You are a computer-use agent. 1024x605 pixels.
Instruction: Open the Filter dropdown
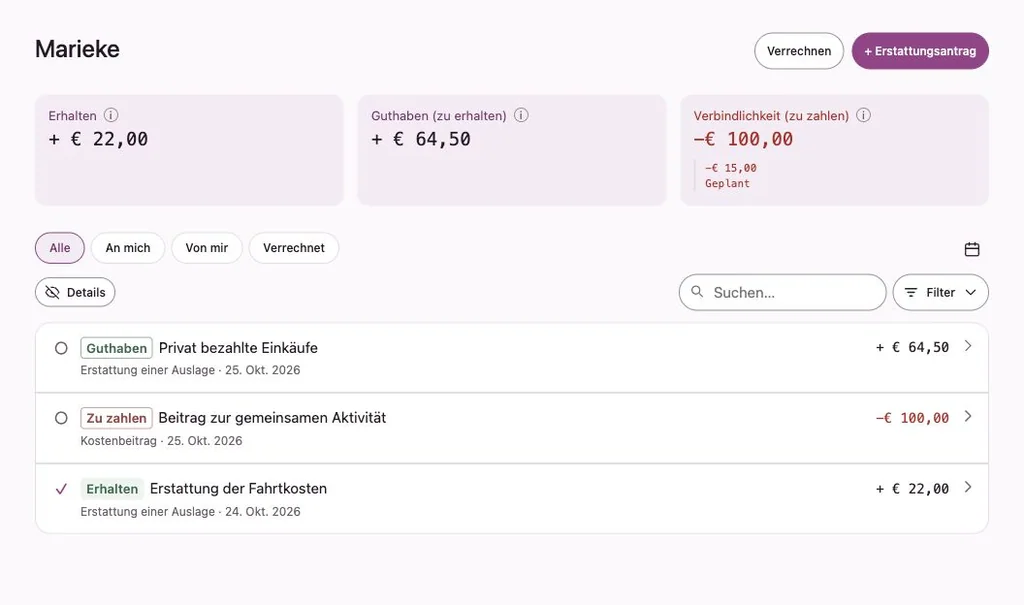tap(940, 292)
